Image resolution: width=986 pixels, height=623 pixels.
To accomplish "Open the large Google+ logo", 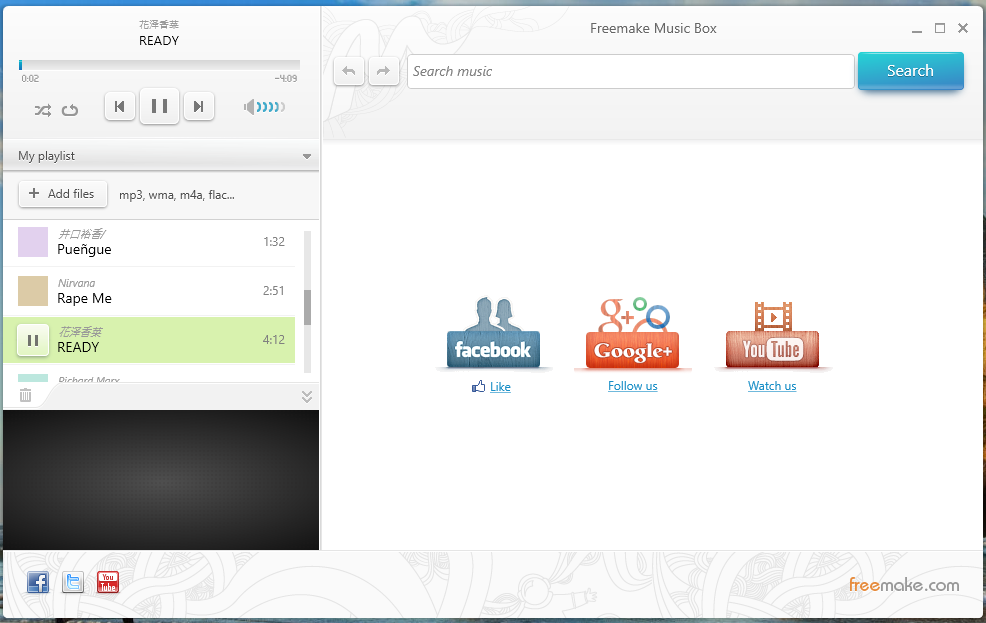I will (x=633, y=333).
